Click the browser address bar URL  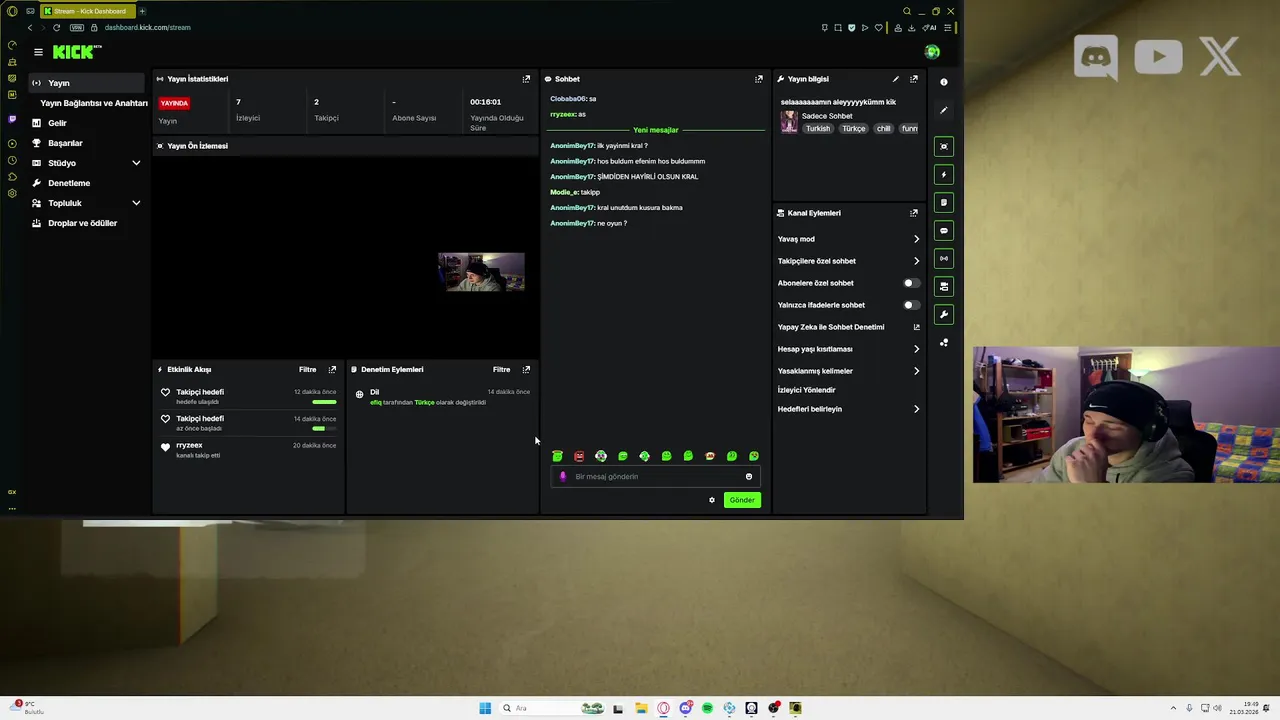click(147, 28)
